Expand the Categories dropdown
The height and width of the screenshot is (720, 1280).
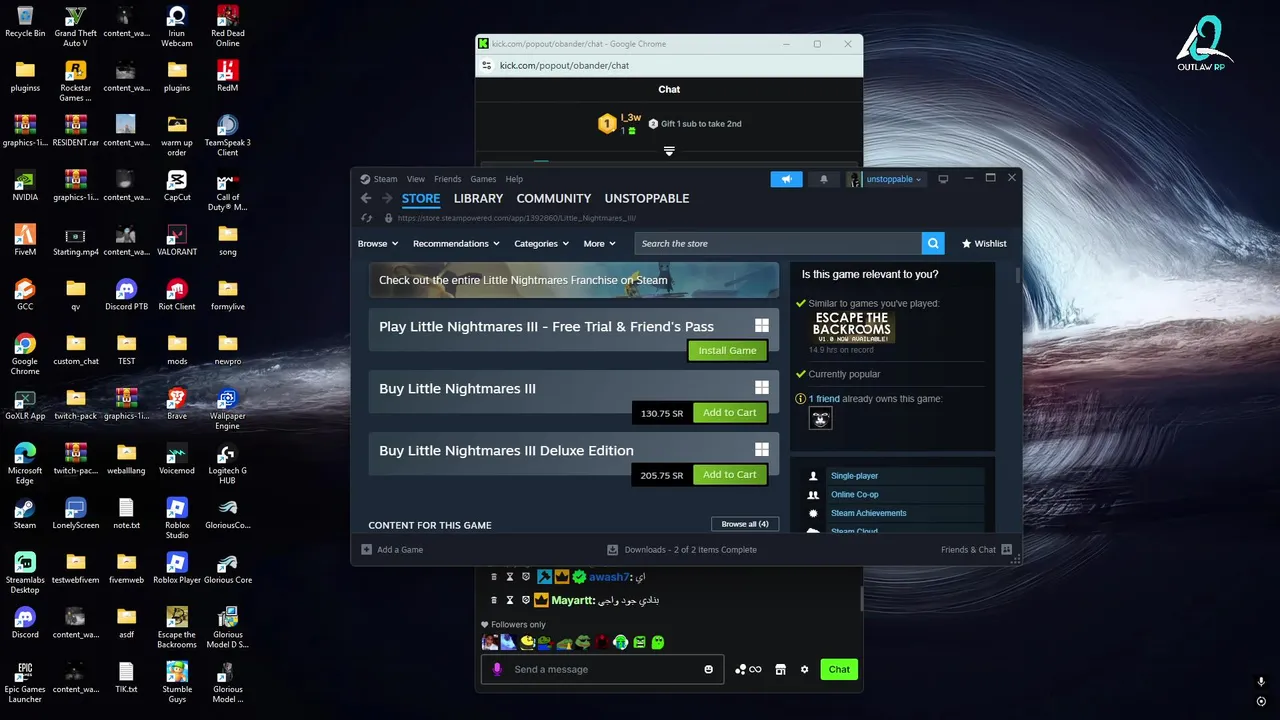tap(541, 243)
